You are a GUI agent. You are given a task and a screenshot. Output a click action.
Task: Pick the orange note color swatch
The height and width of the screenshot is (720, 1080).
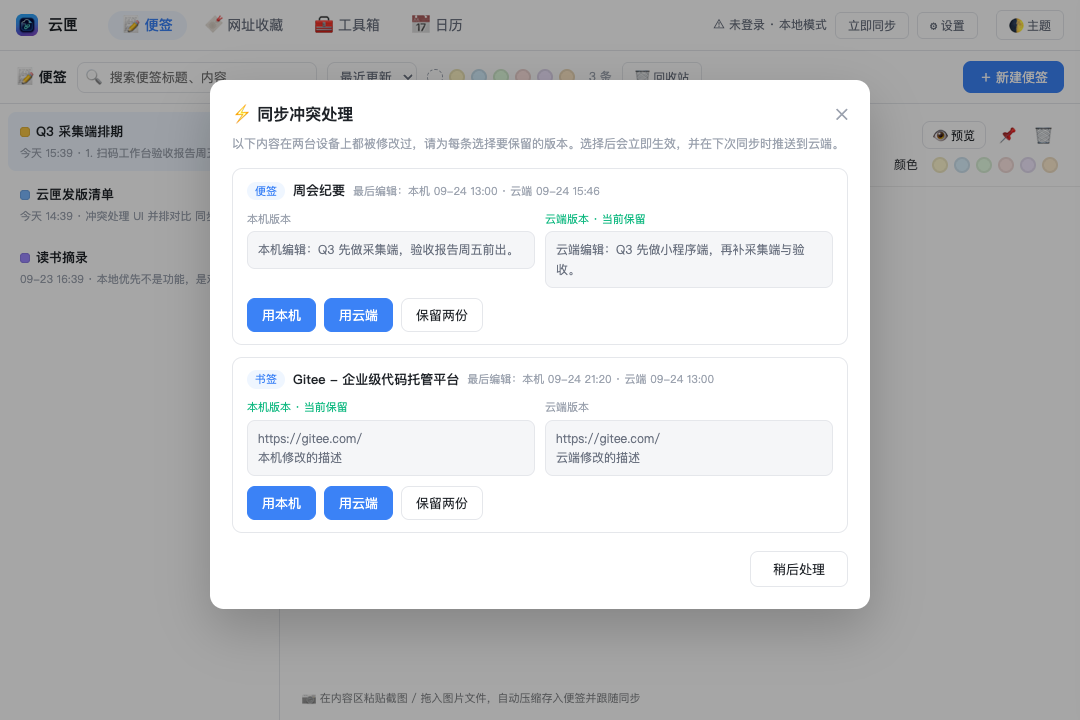(x=1050, y=165)
